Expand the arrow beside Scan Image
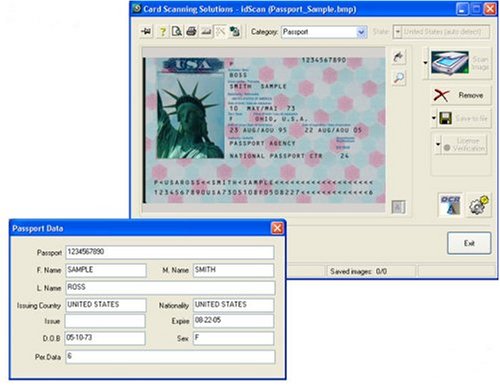This screenshot has height=392, width=500. point(426,63)
